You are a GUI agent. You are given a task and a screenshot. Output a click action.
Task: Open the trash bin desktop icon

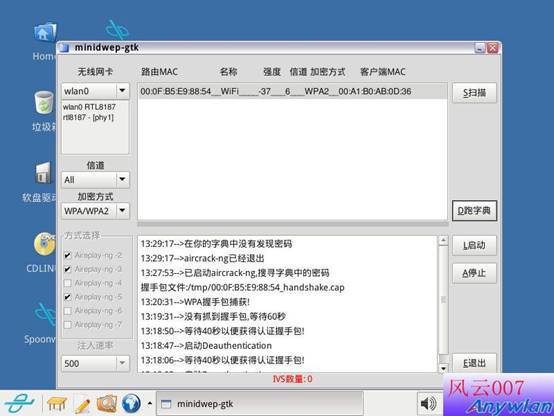44,102
